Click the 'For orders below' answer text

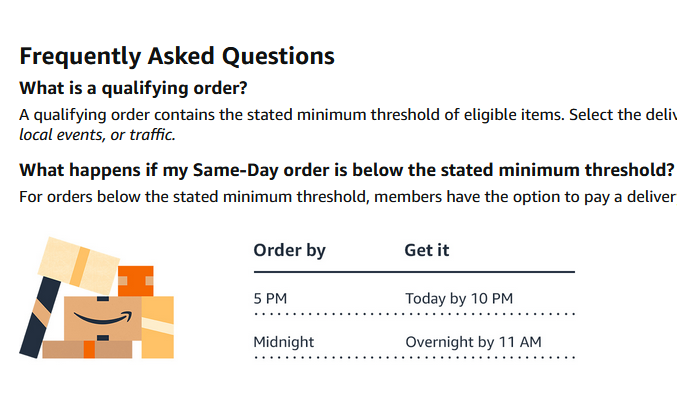[348, 197]
